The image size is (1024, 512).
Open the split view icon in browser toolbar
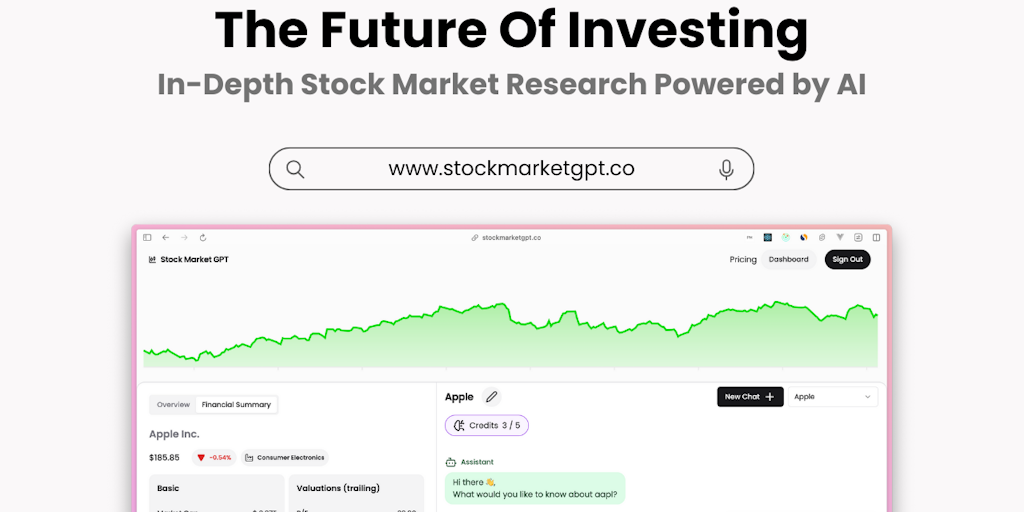tap(876, 238)
